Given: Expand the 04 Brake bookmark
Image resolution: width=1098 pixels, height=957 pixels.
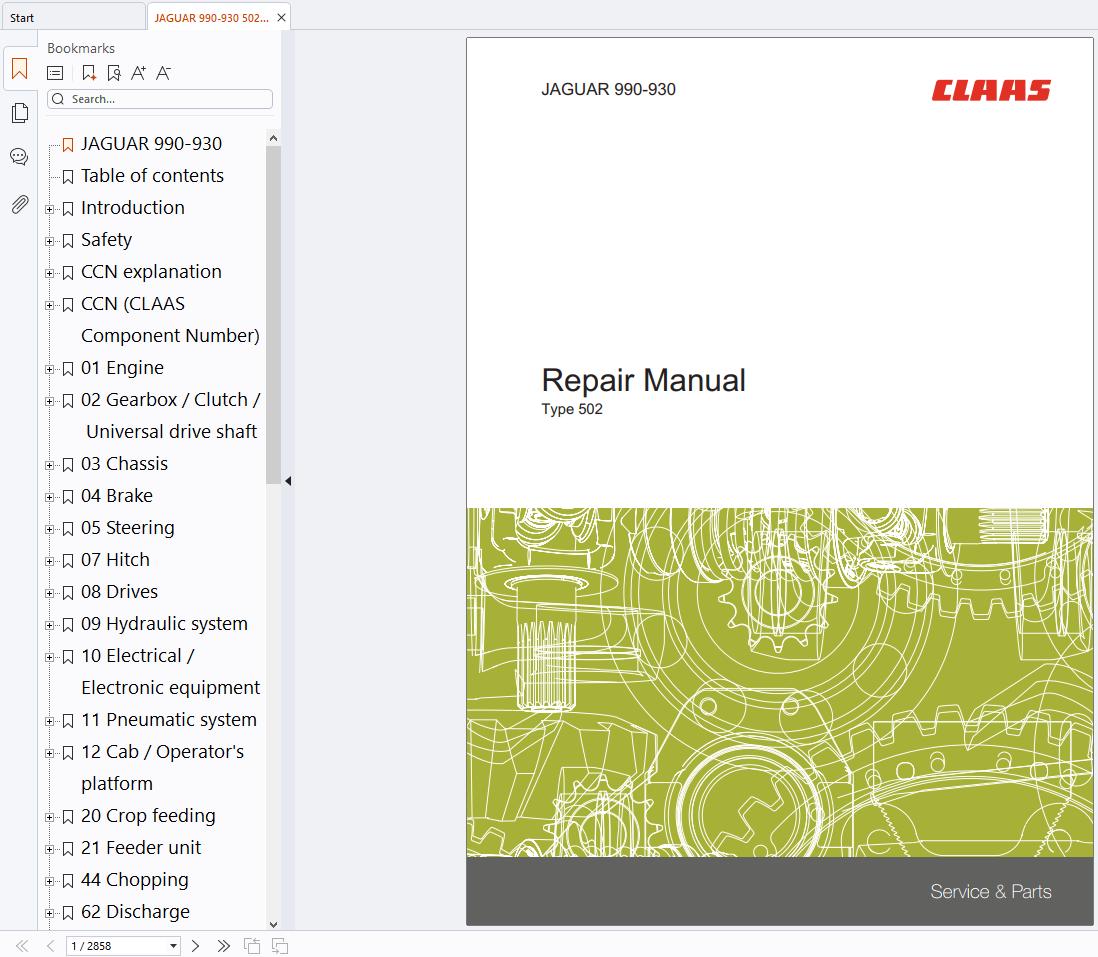Looking at the screenshot, I should pyautogui.click(x=49, y=497).
